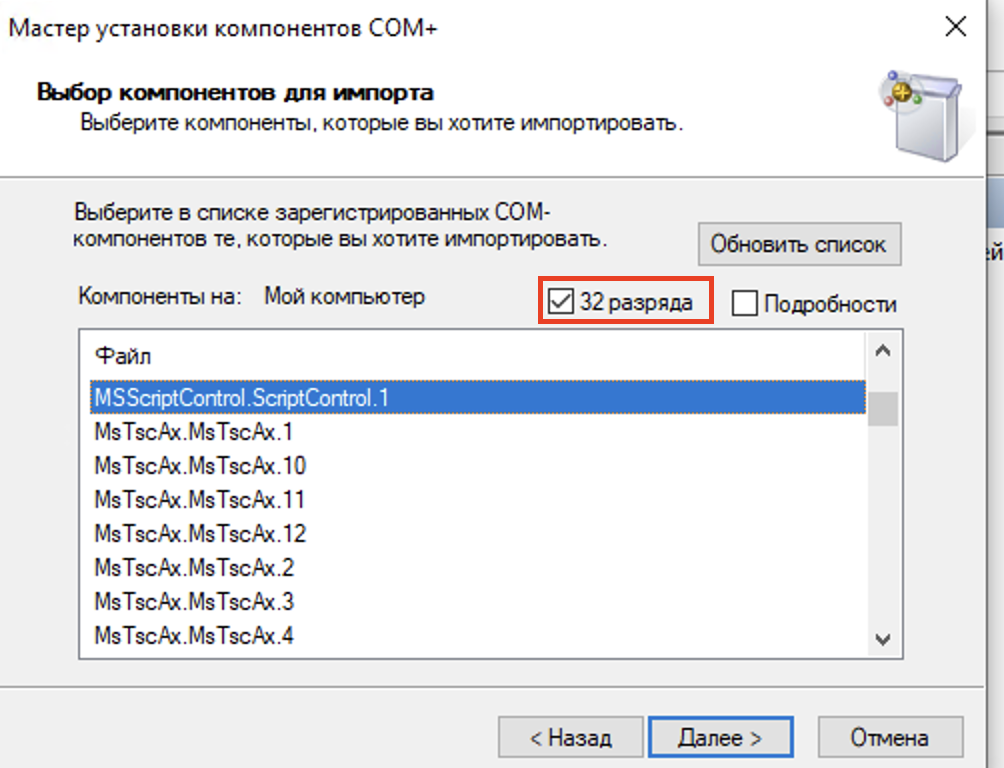Click the MsTscAx.MsTscAx.2 component

tap(194, 567)
